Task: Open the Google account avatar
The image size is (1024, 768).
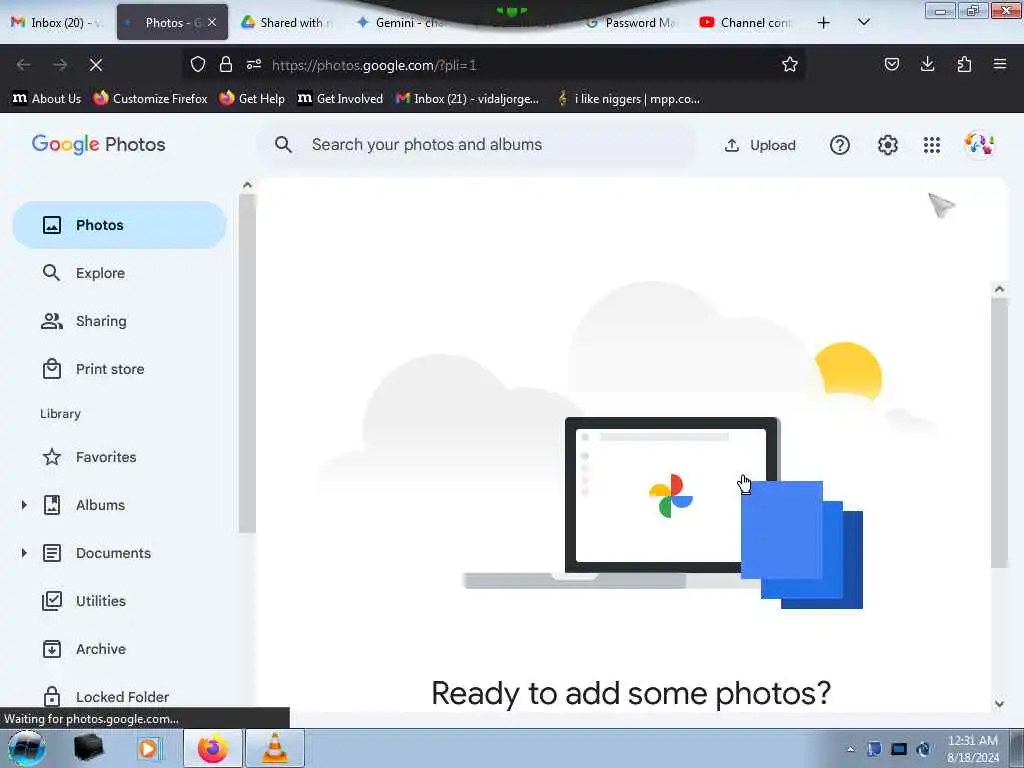Action: 979,145
